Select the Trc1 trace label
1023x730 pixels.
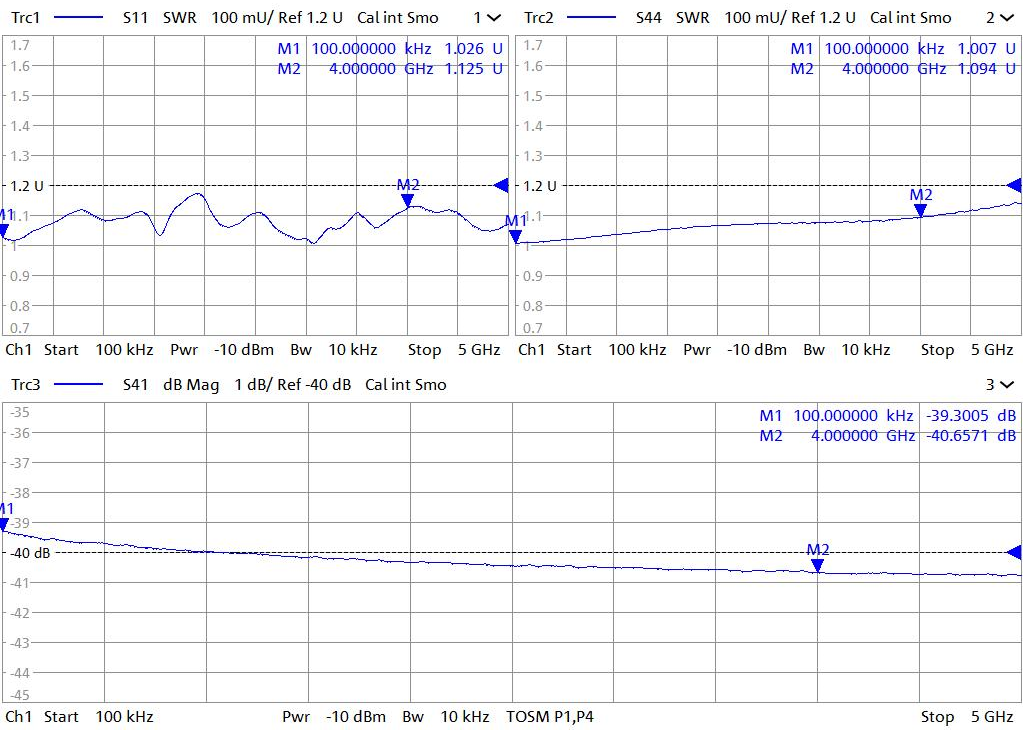24,18
